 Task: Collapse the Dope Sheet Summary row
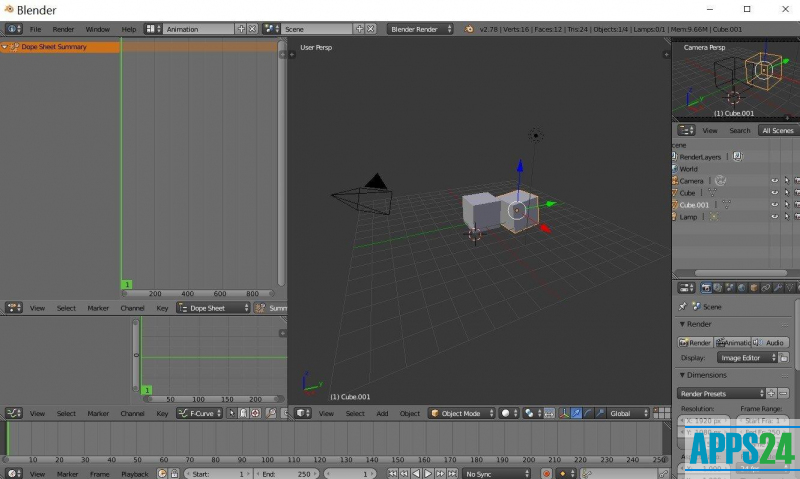coord(5,47)
